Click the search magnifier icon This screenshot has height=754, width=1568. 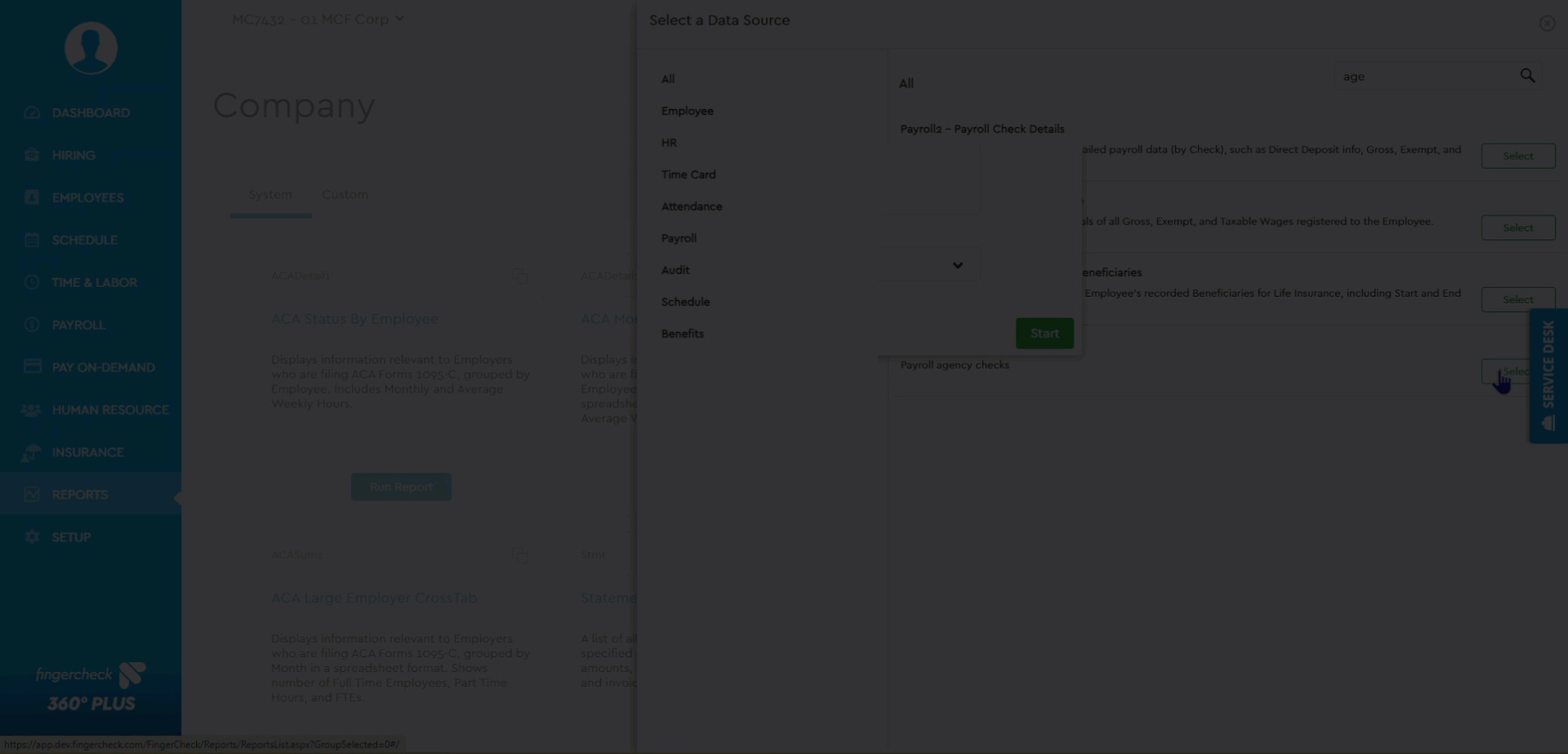(x=1527, y=76)
